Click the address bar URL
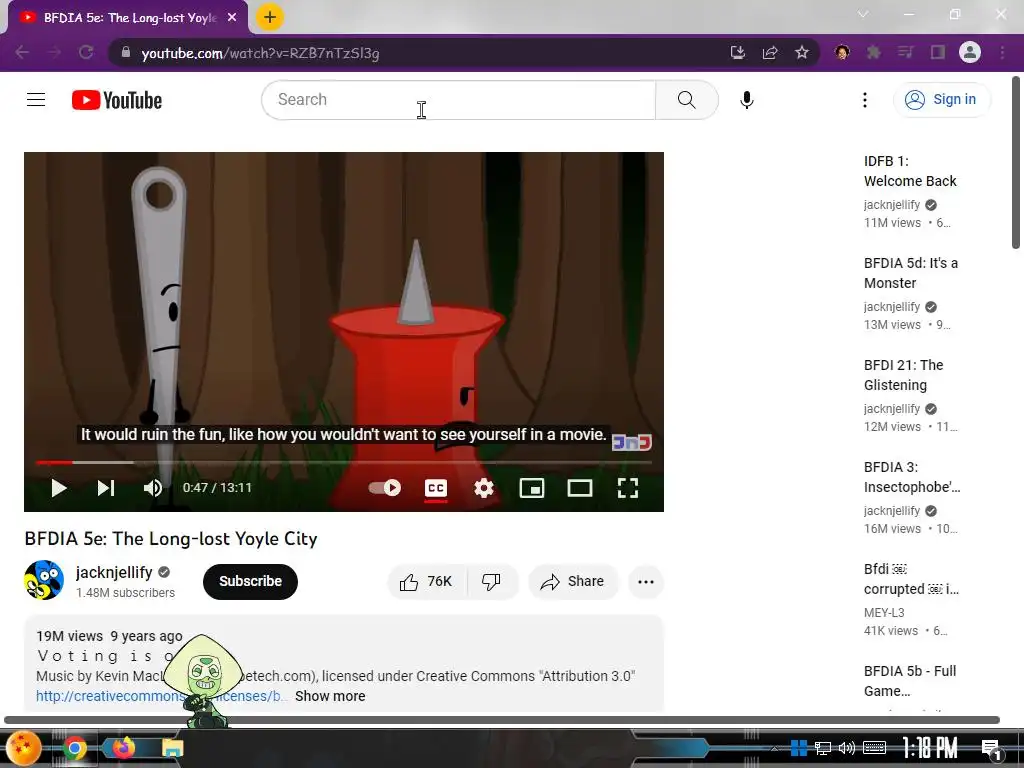 click(260, 53)
